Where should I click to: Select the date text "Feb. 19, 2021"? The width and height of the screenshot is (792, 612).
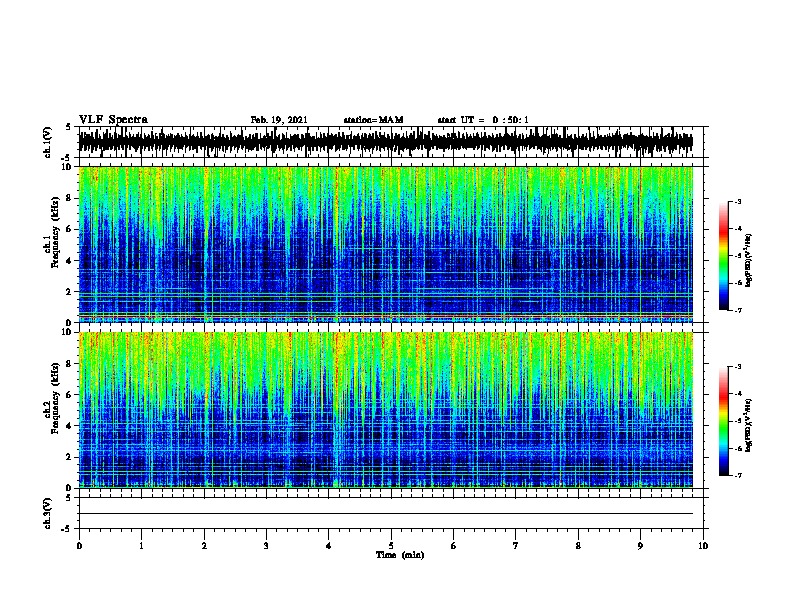click(x=279, y=120)
